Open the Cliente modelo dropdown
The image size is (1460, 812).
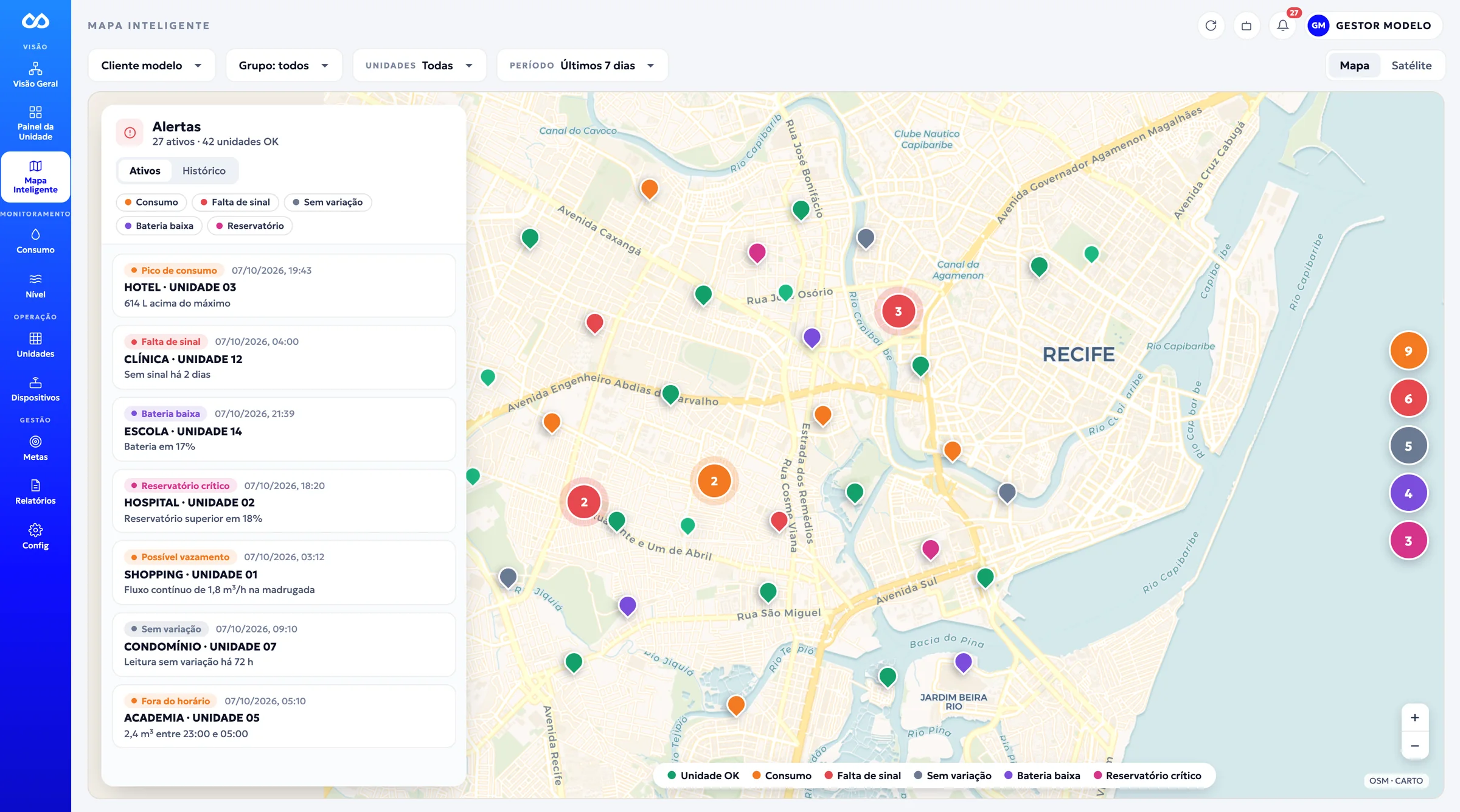pyautogui.click(x=151, y=65)
